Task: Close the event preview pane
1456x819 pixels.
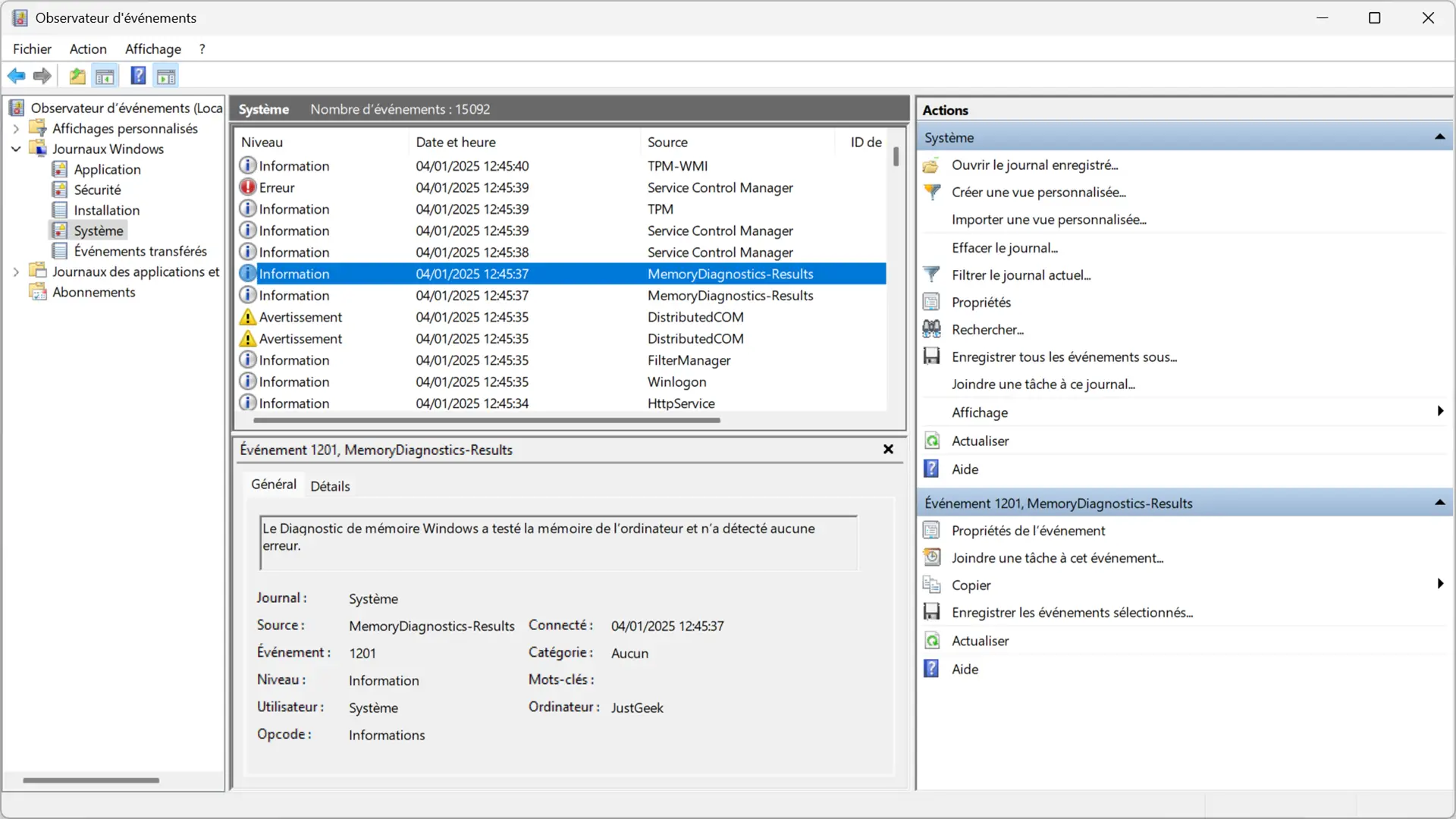Action: pos(888,449)
